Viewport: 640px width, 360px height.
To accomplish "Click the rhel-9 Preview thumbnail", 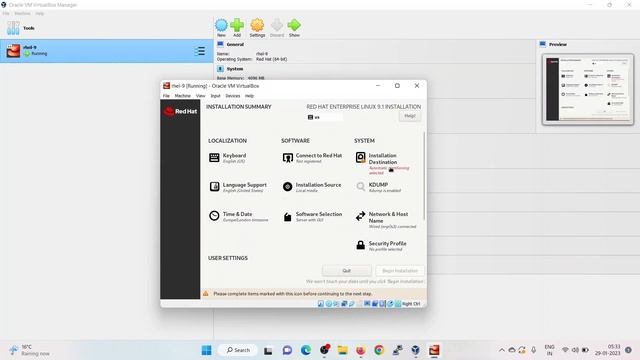I will (x=588, y=89).
